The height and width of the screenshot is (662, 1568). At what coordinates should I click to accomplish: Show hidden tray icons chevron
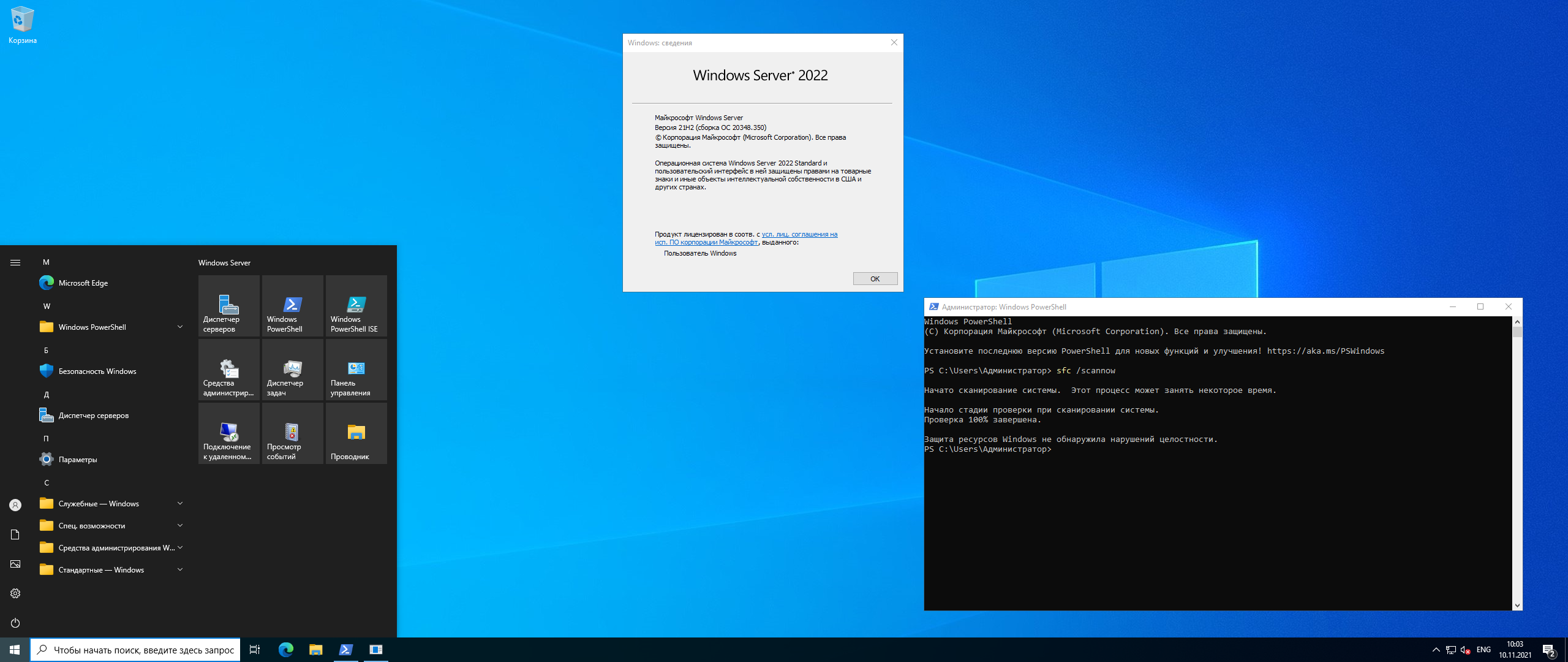pyautogui.click(x=1436, y=650)
